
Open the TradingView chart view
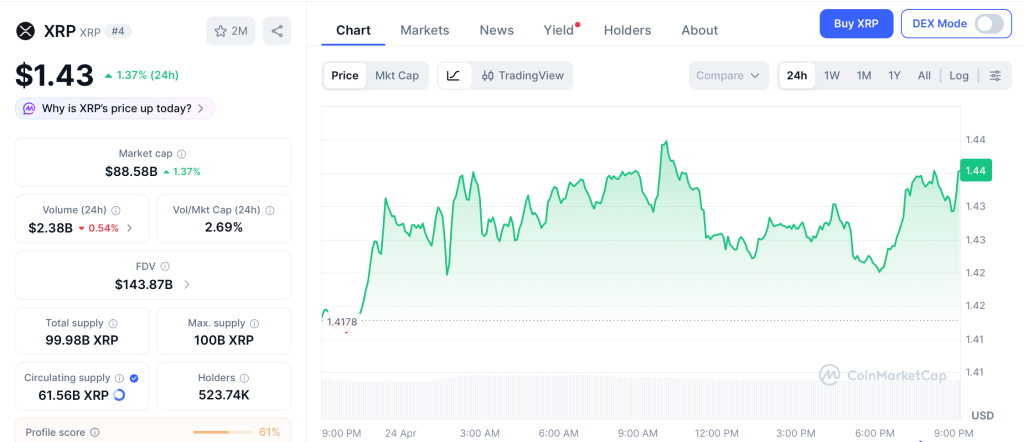click(522, 76)
